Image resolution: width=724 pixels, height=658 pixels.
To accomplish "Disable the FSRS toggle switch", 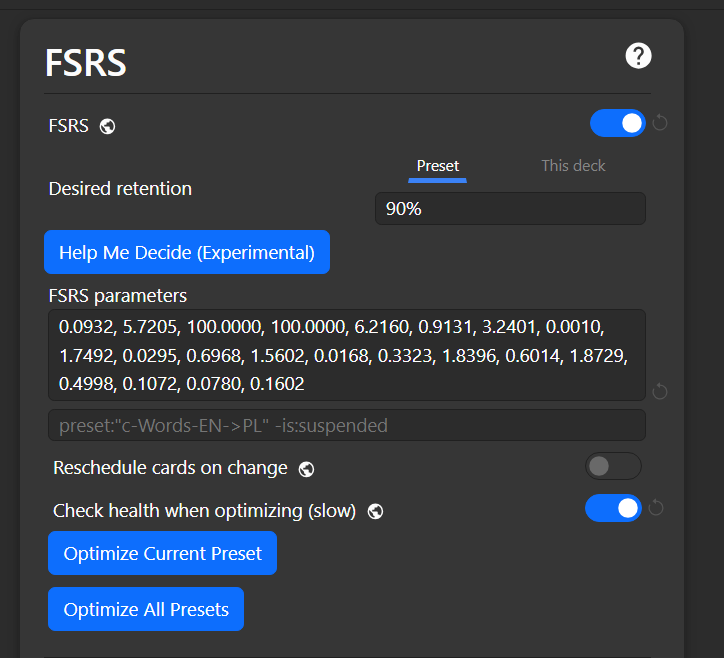I will 617,123.
